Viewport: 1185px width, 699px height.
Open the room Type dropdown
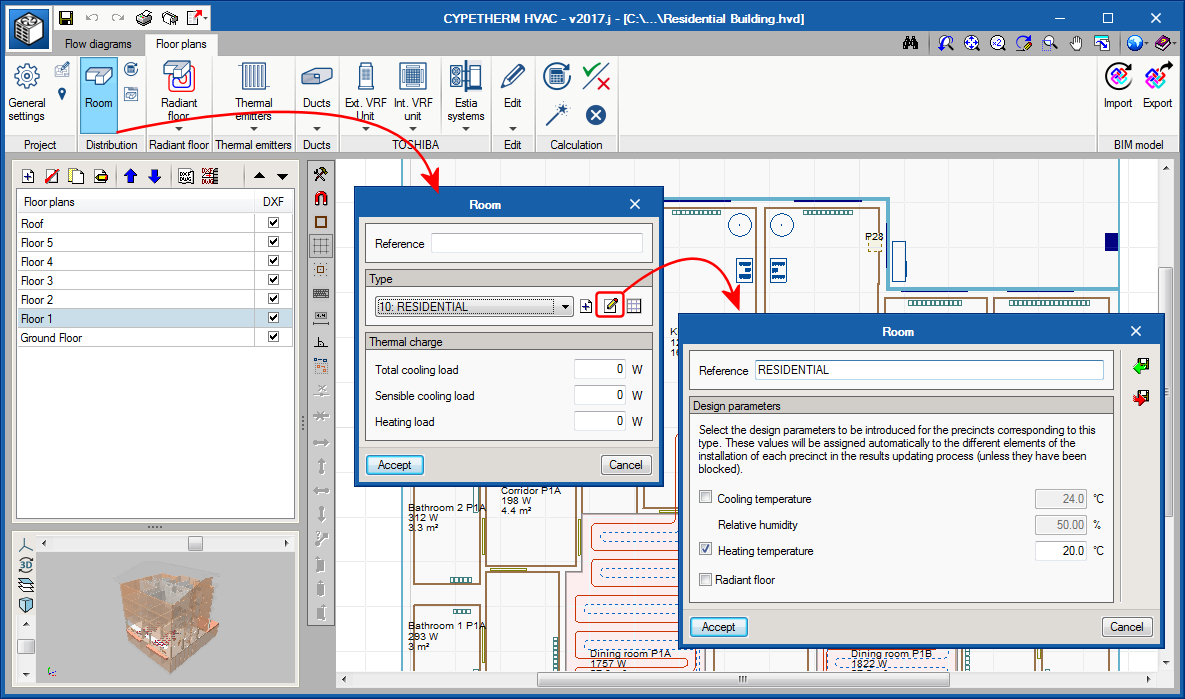[566, 307]
